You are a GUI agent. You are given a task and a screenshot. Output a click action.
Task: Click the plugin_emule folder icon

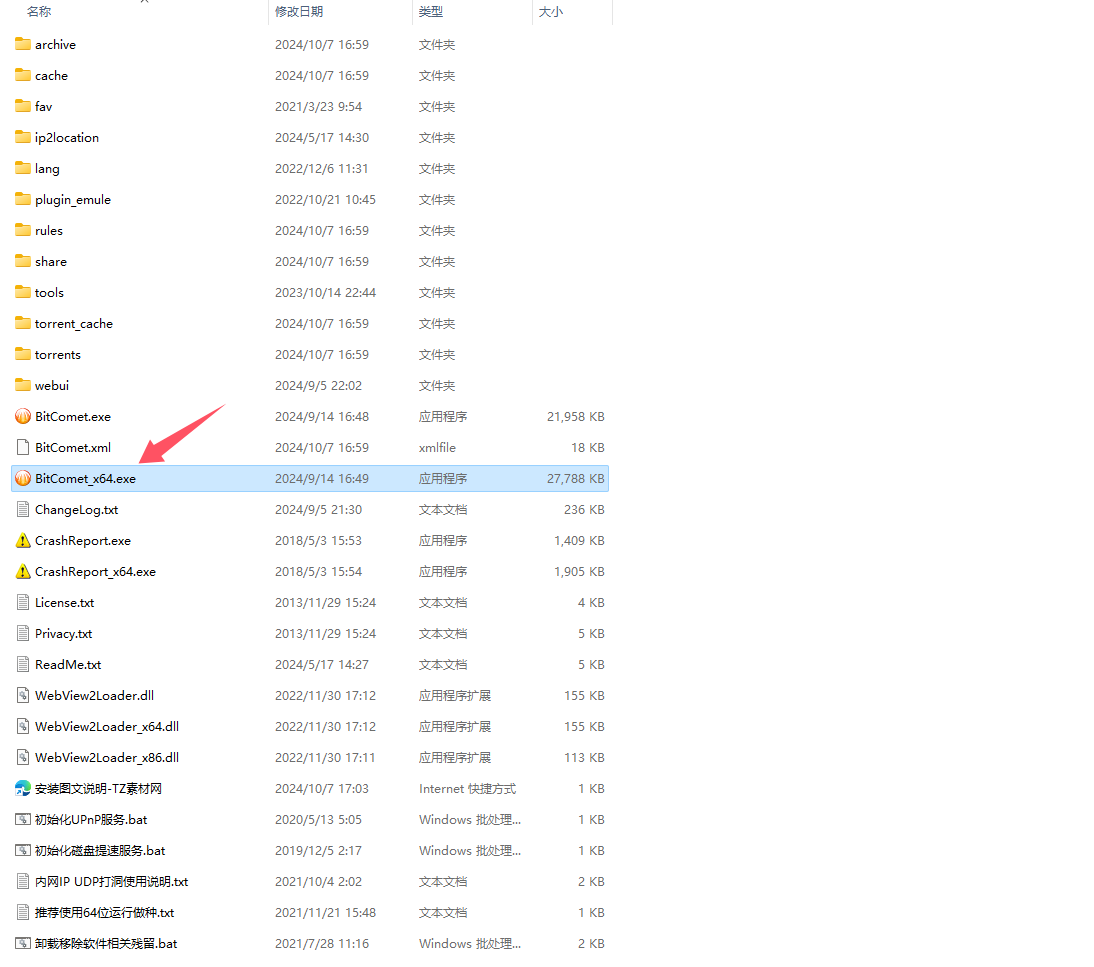pyautogui.click(x=22, y=200)
